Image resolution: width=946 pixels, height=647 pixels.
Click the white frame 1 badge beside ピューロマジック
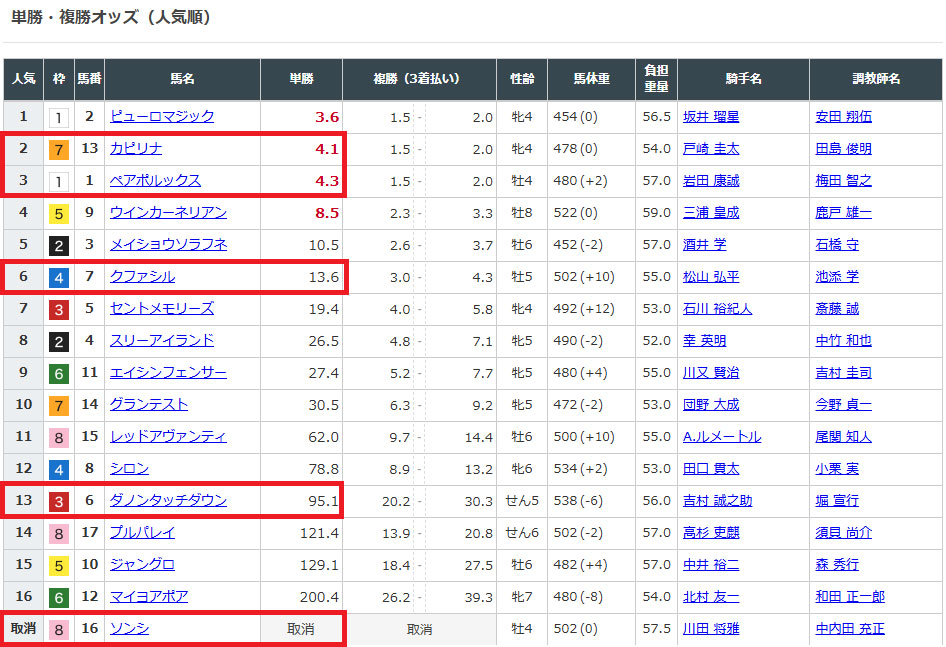pyautogui.click(x=60, y=117)
